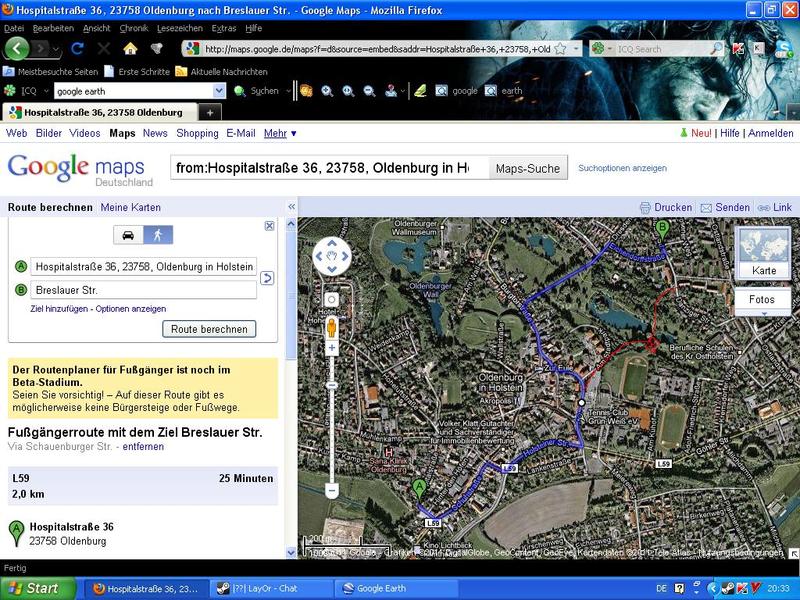Image resolution: width=800 pixels, height=600 pixels.
Task: Open the Extras menu
Action: 224,28
